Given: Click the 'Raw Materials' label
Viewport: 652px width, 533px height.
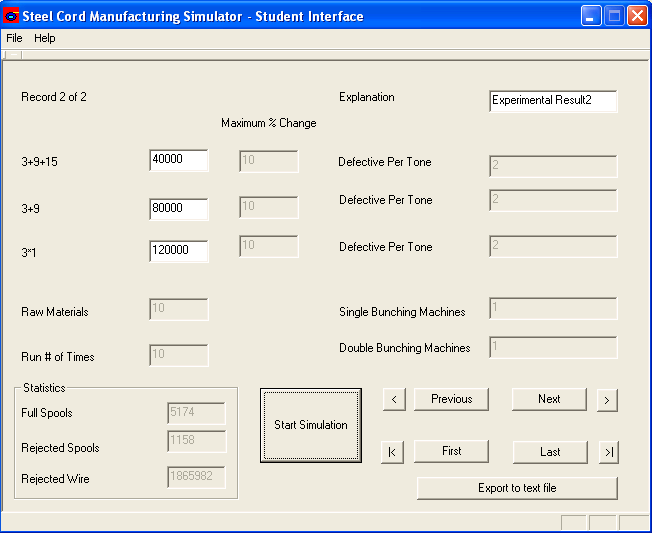Looking at the screenshot, I should [55, 312].
